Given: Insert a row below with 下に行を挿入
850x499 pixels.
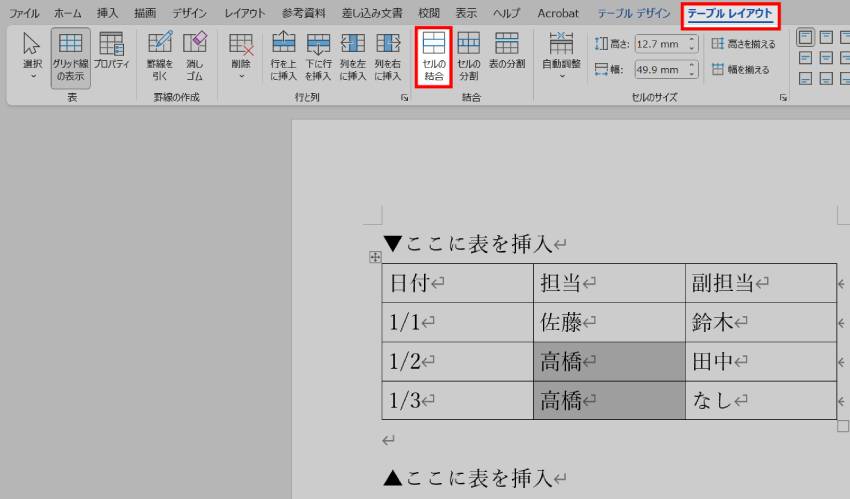Looking at the screenshot, I should (318, 56).
